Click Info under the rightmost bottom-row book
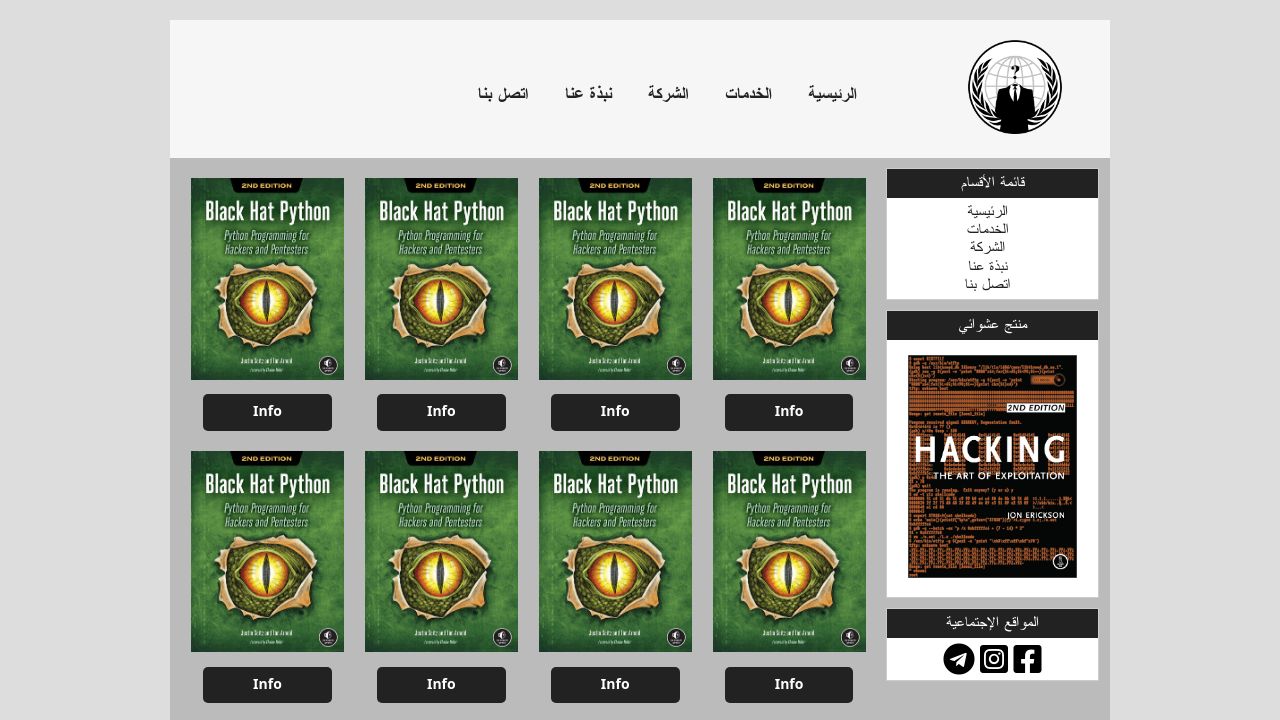Image resolution: width=1280 pixels, height=720 pixels. [x=789, y=685]
